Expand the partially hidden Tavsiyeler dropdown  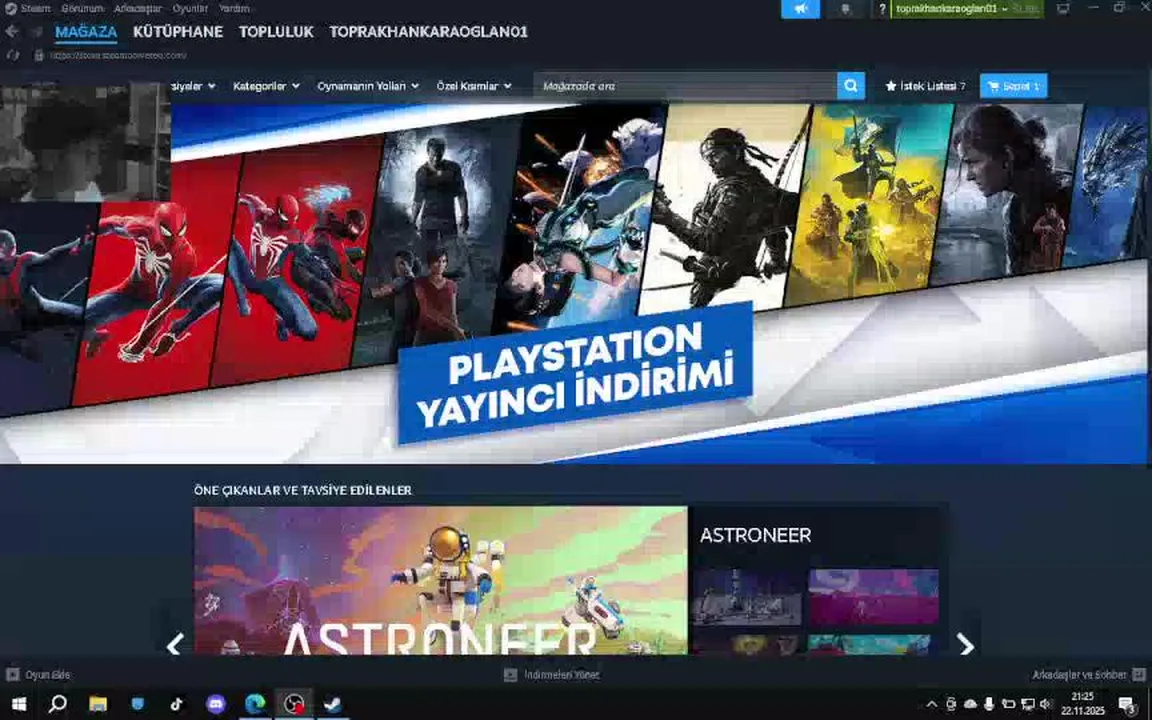(194, 86)
